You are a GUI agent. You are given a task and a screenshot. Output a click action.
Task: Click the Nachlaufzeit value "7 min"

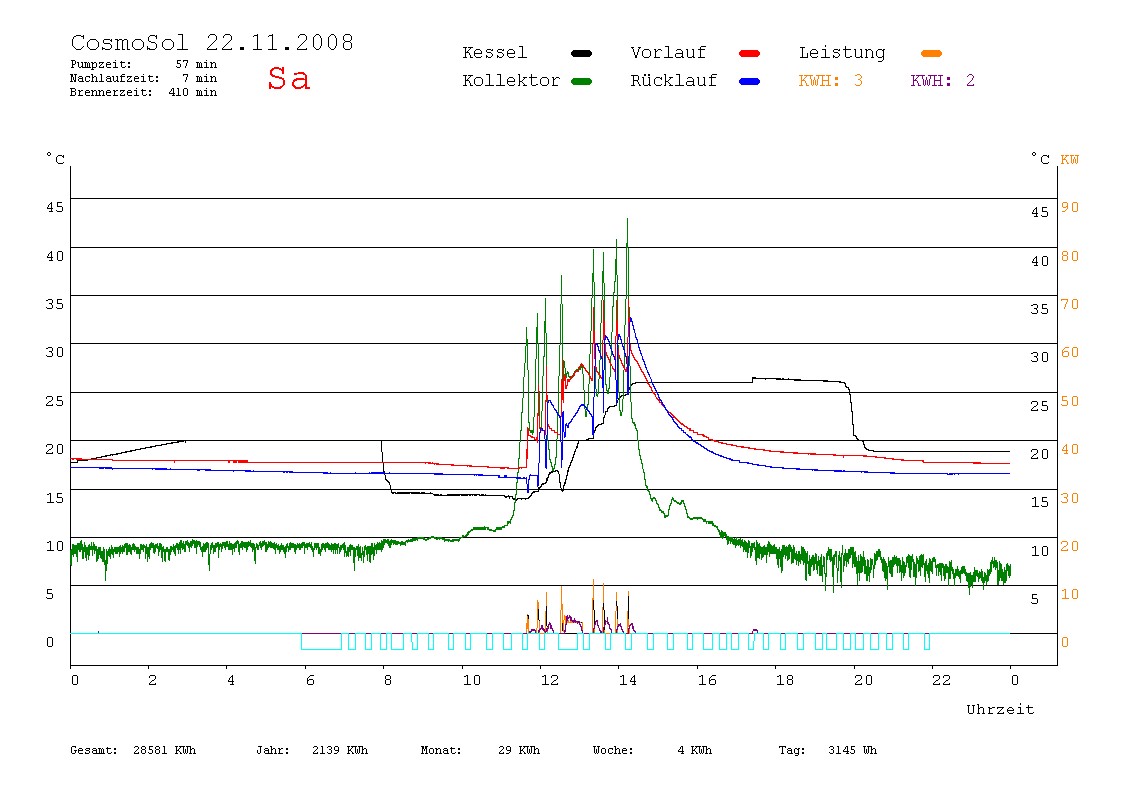[200, 78]
